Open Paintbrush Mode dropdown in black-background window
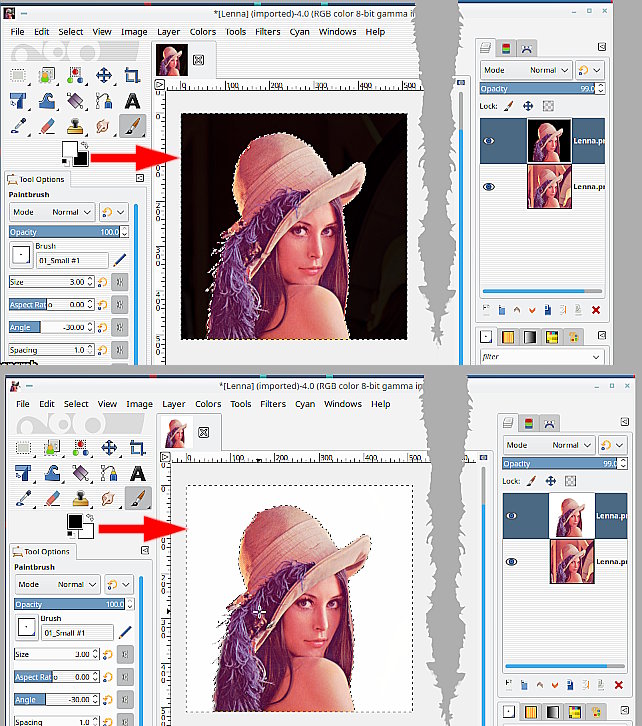Screen dimensions: 642x726 (52, 212)
